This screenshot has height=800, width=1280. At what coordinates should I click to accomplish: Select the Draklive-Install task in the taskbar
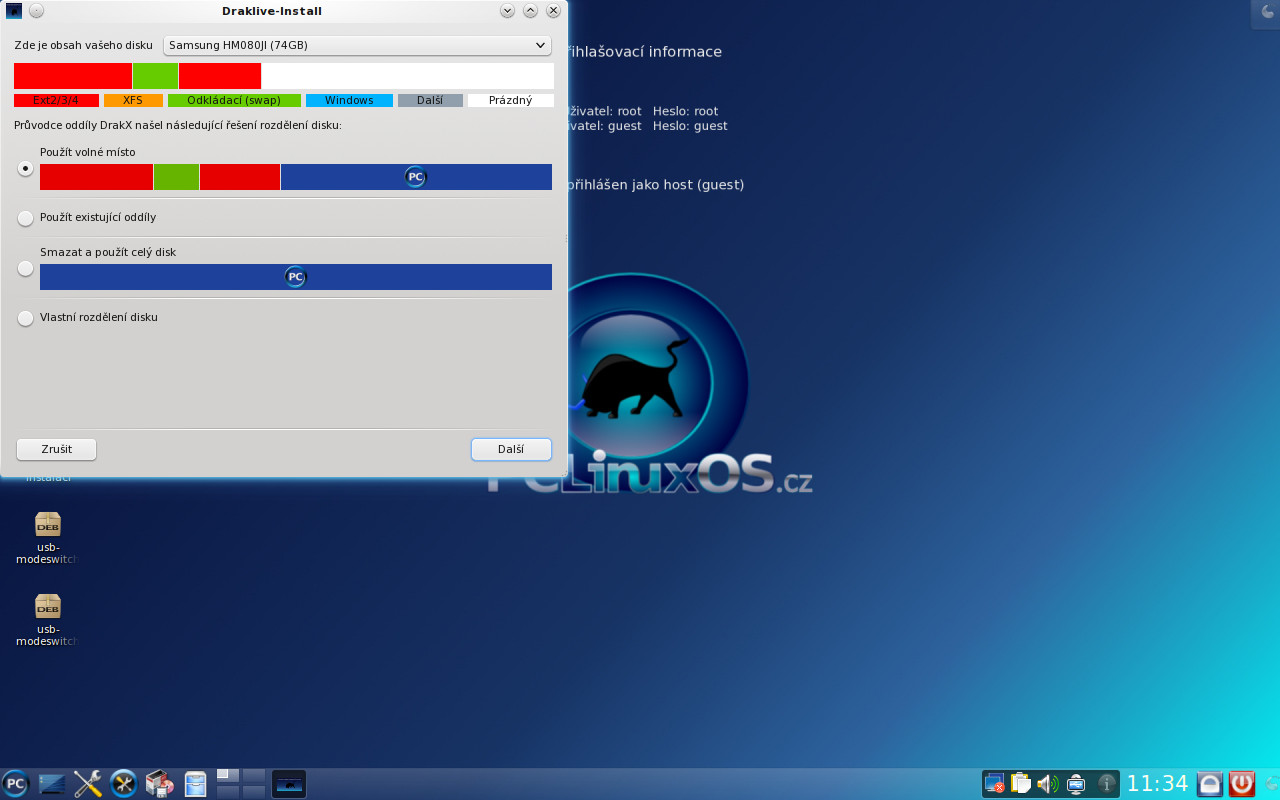pyautogui.click(x=289, y=784)
